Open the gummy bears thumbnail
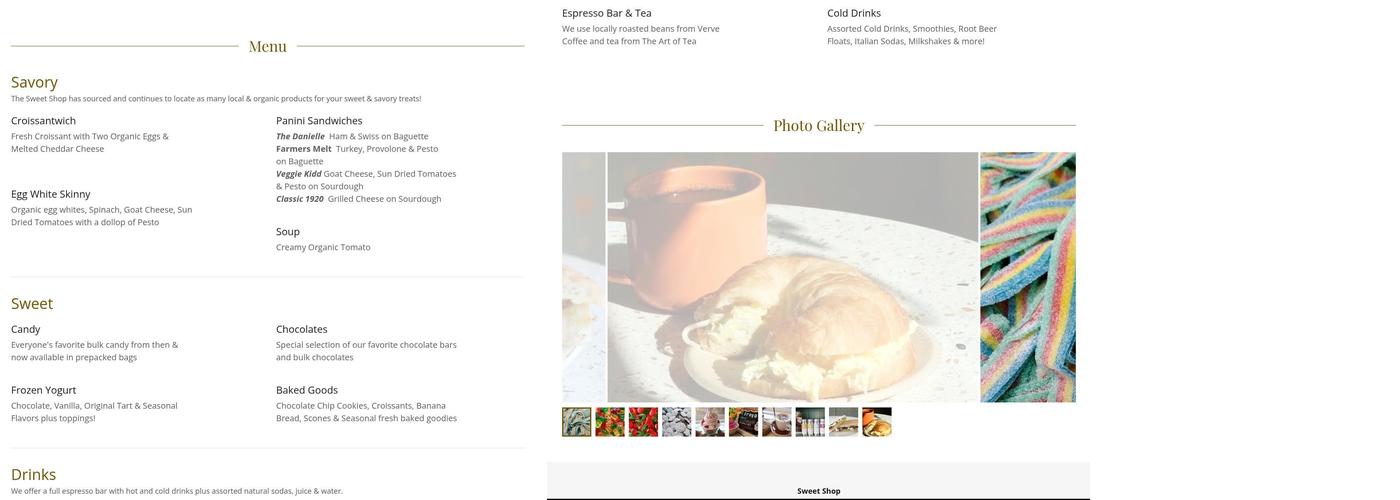This screenshot has height=500, width=1400. (x=610, y=422)
